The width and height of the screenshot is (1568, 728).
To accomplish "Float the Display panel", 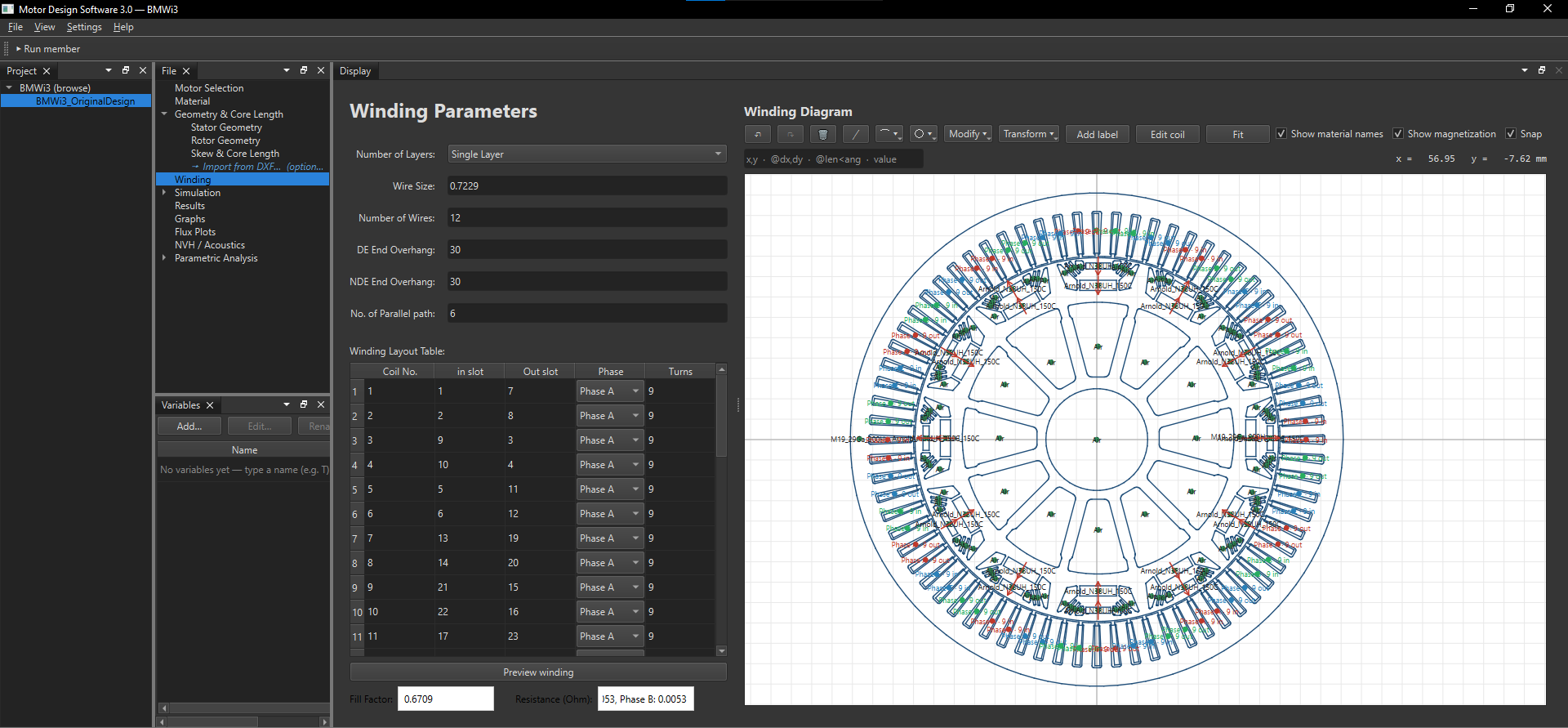I will 1542,70.
